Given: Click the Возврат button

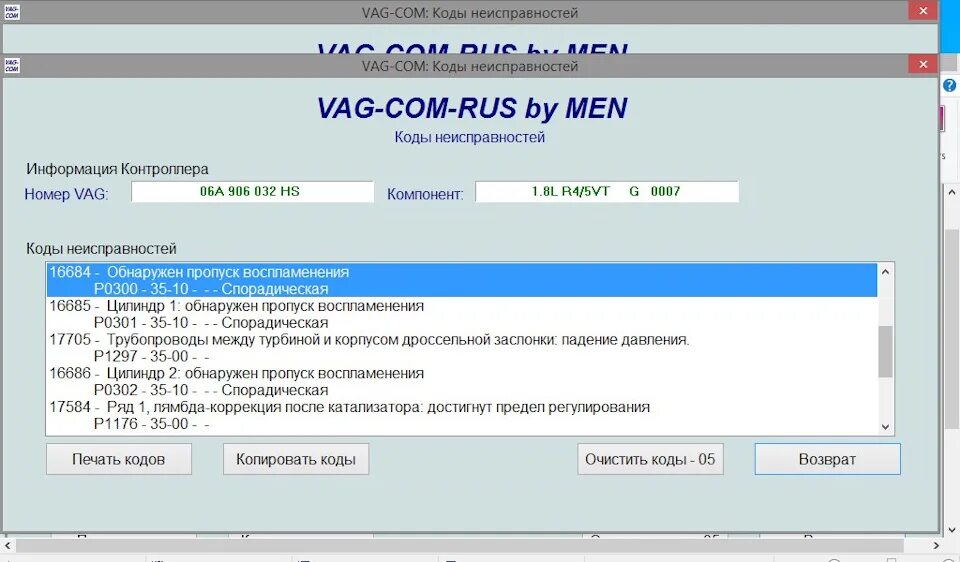Looking at the screenshot, I should pyautogui.click(x=827, y=459).
